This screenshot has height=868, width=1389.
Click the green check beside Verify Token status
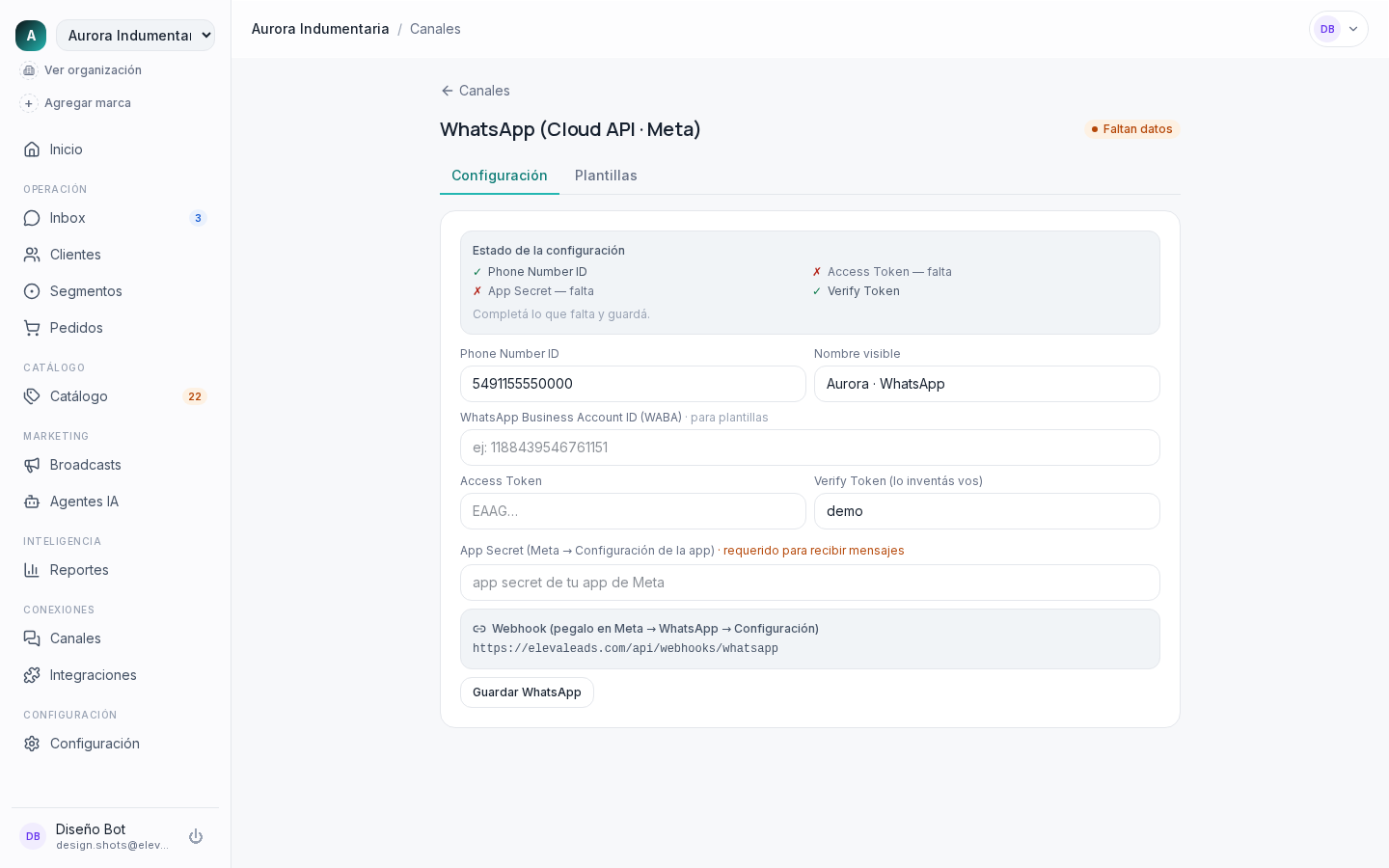pyautogui.click(x=817, y=291)
